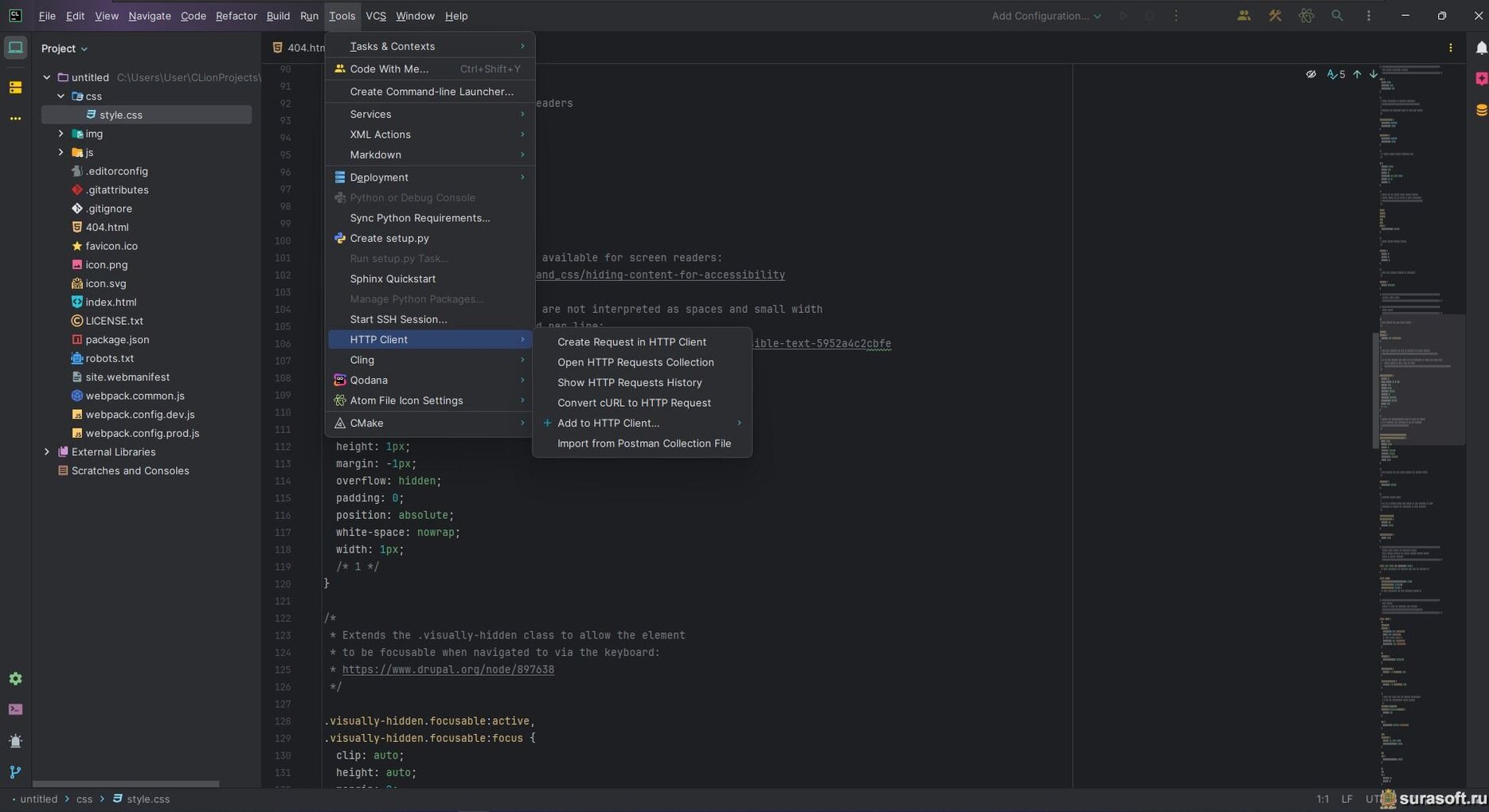Screen dimensions: 1489x812
Task: Click the Search Everywhere magnifier icon
Action: 1337,16
